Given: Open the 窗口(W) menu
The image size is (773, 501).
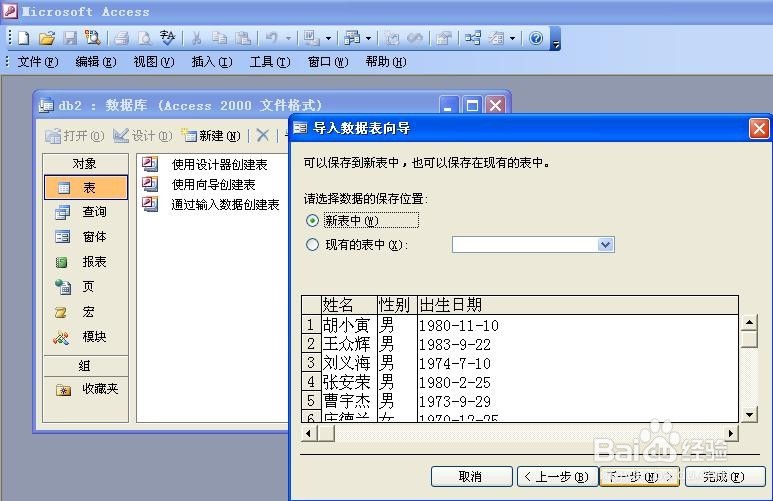Looking at the screenshot, I should point(328,62).
